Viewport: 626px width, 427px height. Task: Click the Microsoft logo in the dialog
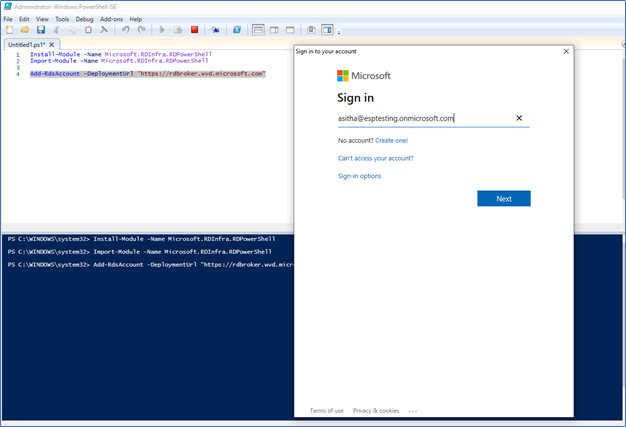click(x=364, y=76)
